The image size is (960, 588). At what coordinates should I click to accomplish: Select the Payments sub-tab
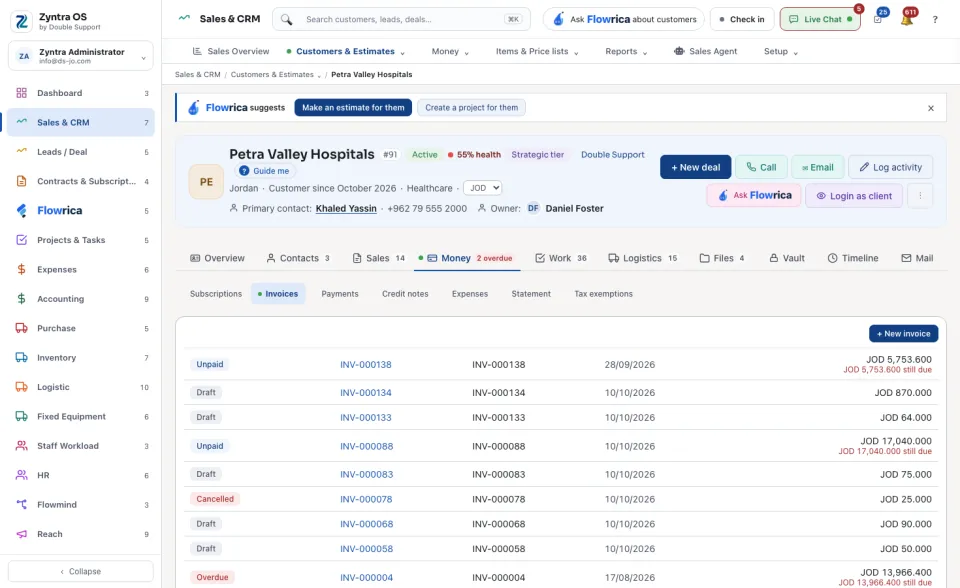click(x=340, y=294)
